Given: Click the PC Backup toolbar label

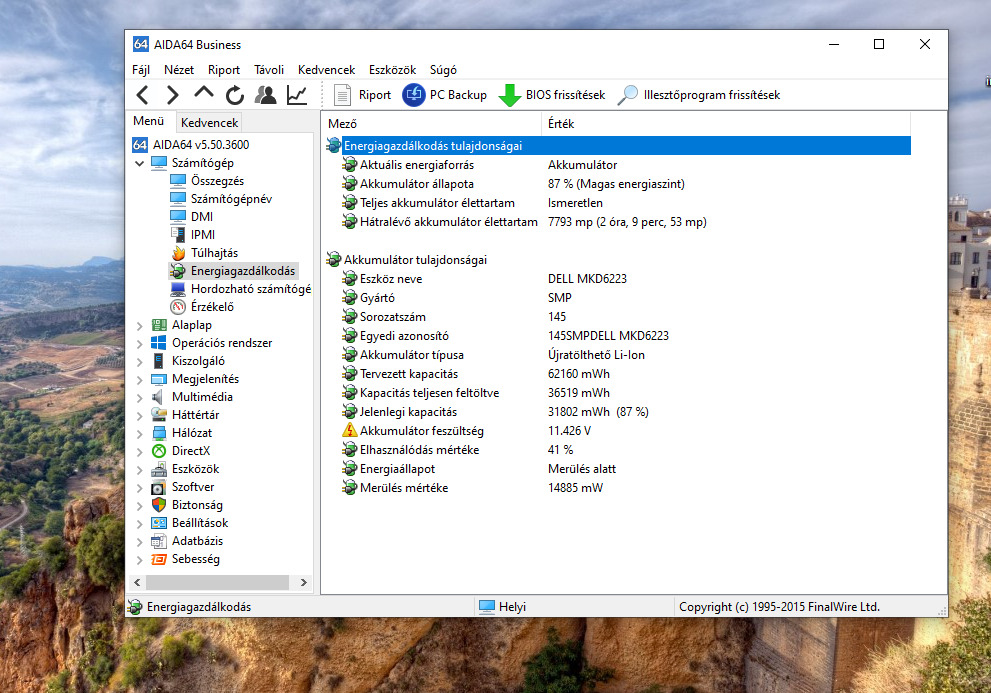Looking at the screenshot, I should coord(458,95).
